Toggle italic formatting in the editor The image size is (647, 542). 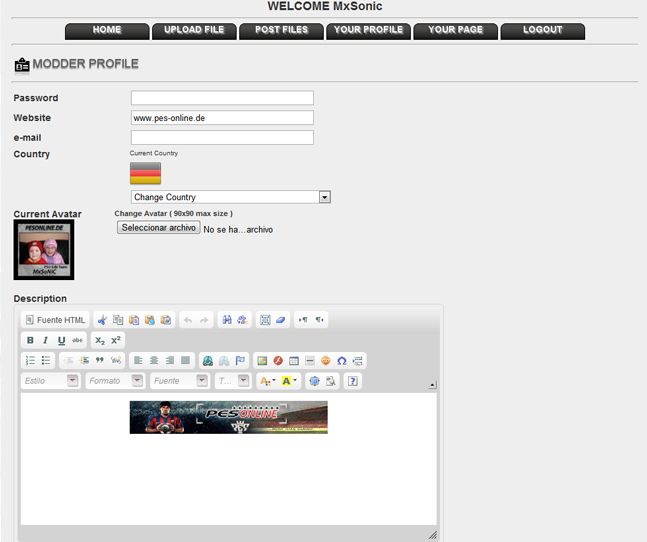pyautogui.click(x=45, y=341)
